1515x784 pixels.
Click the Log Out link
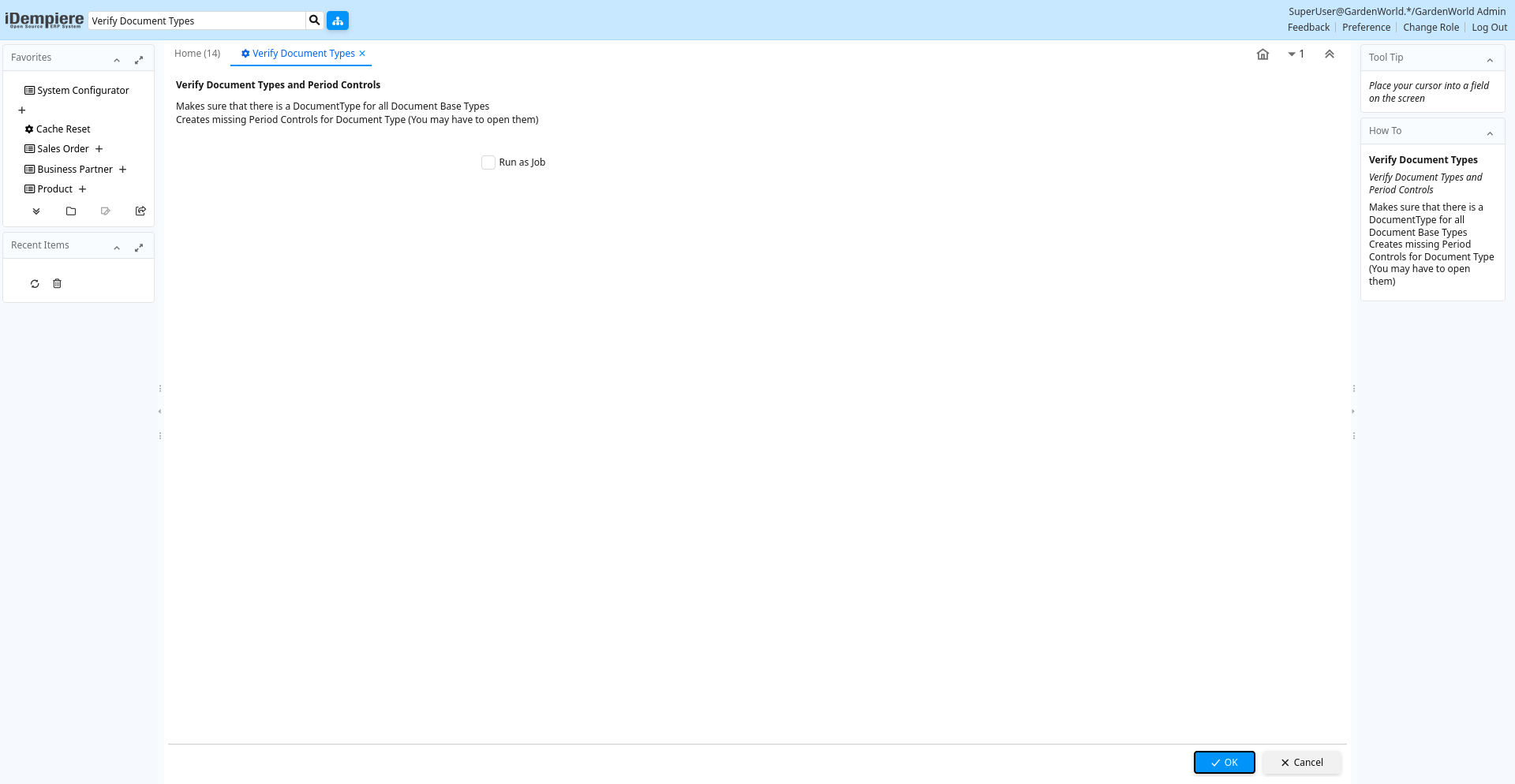tap(1489, 28)
